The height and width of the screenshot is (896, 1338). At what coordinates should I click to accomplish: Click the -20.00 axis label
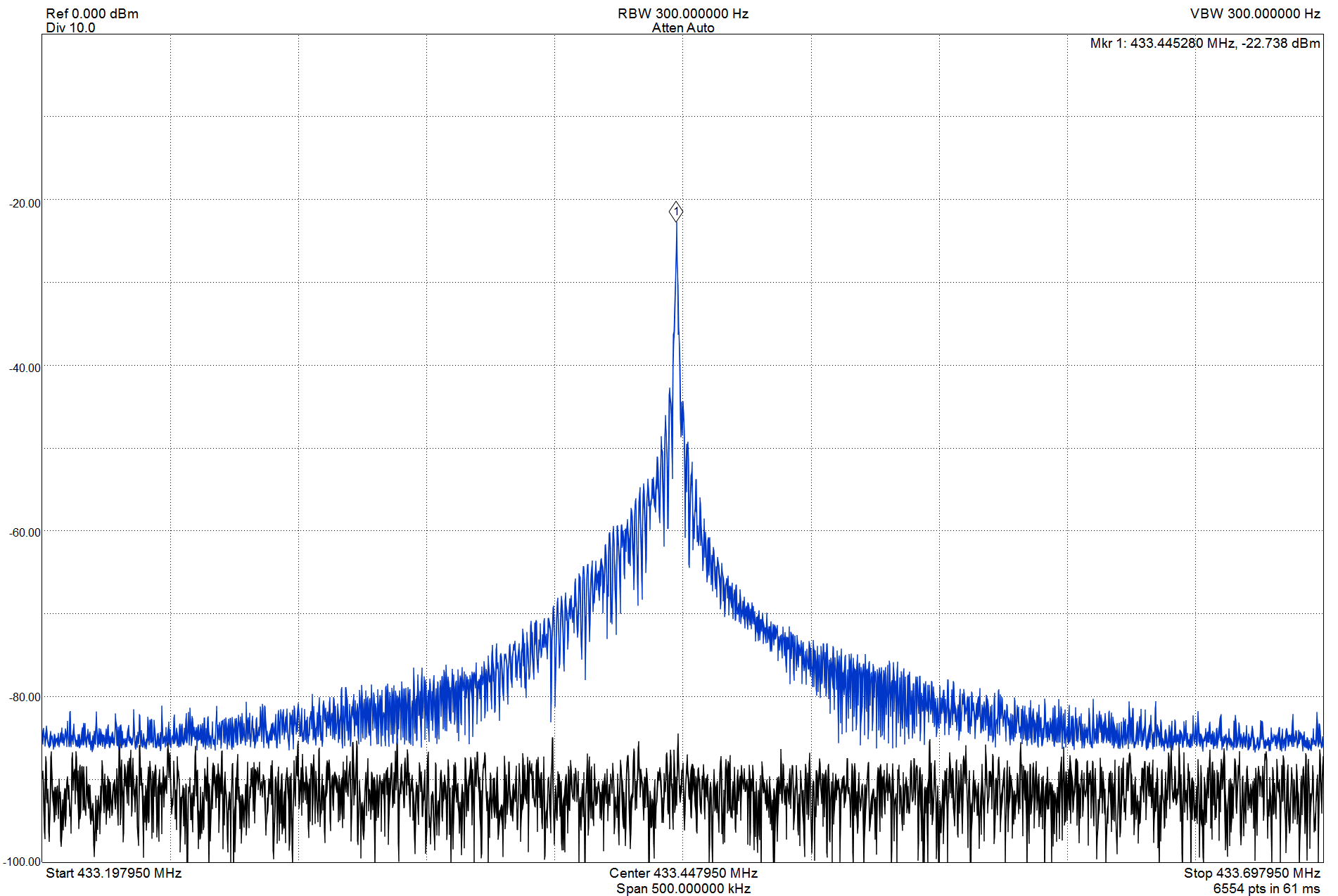pyautogui.click(x=25, y=204)
